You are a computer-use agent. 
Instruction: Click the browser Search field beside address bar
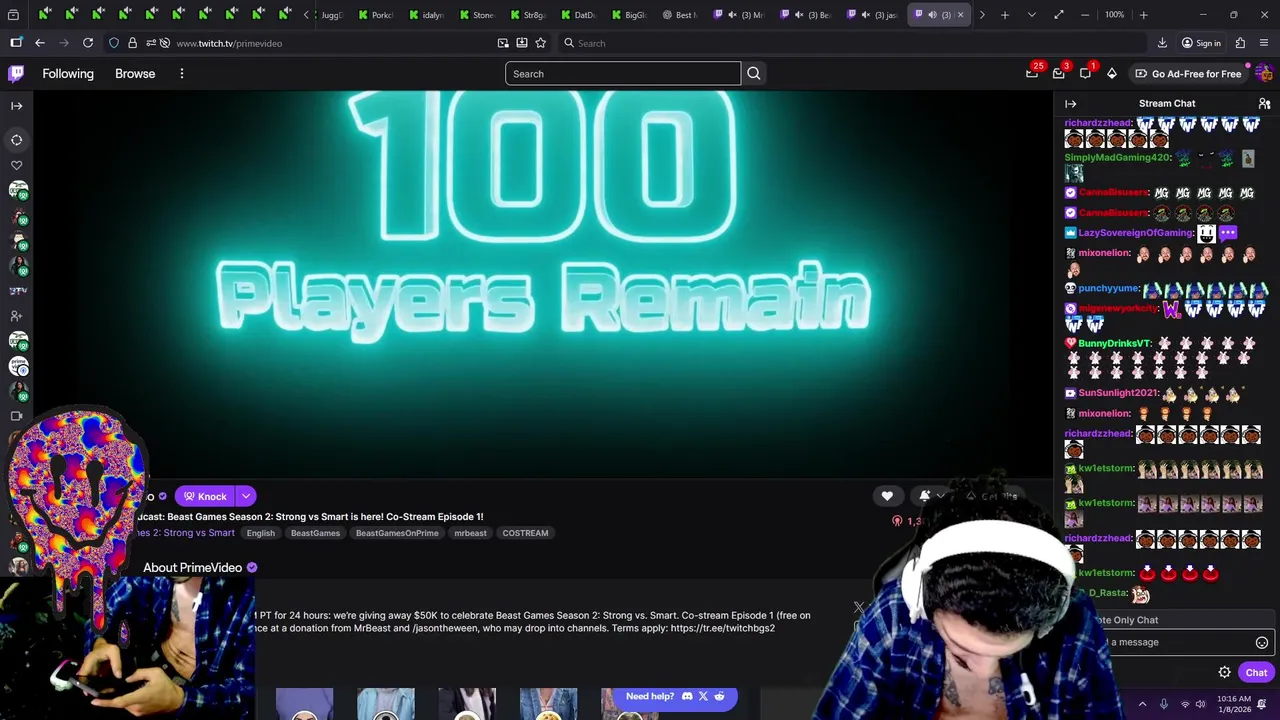(x=850, y=43)
